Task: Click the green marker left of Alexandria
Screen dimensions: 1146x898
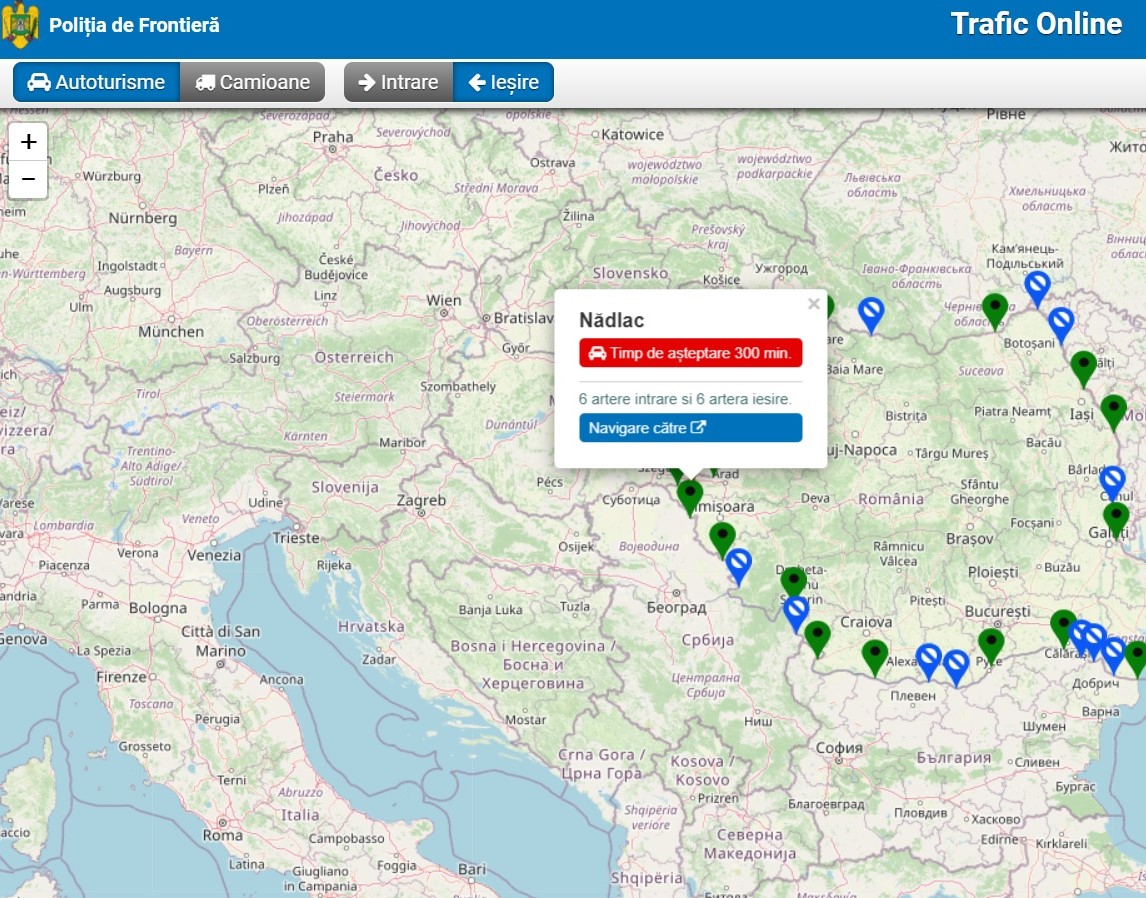Action: click(x=875, y=655)
